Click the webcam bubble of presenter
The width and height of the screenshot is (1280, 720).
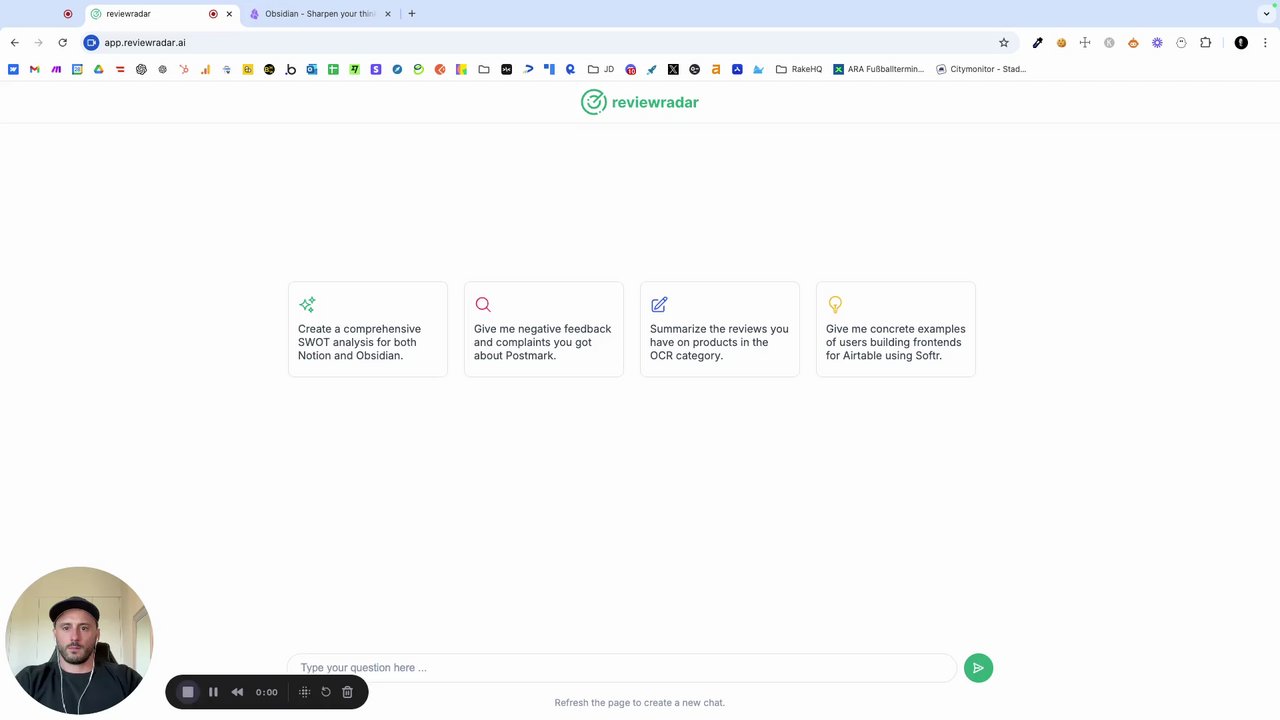click(x=79, y=641)
